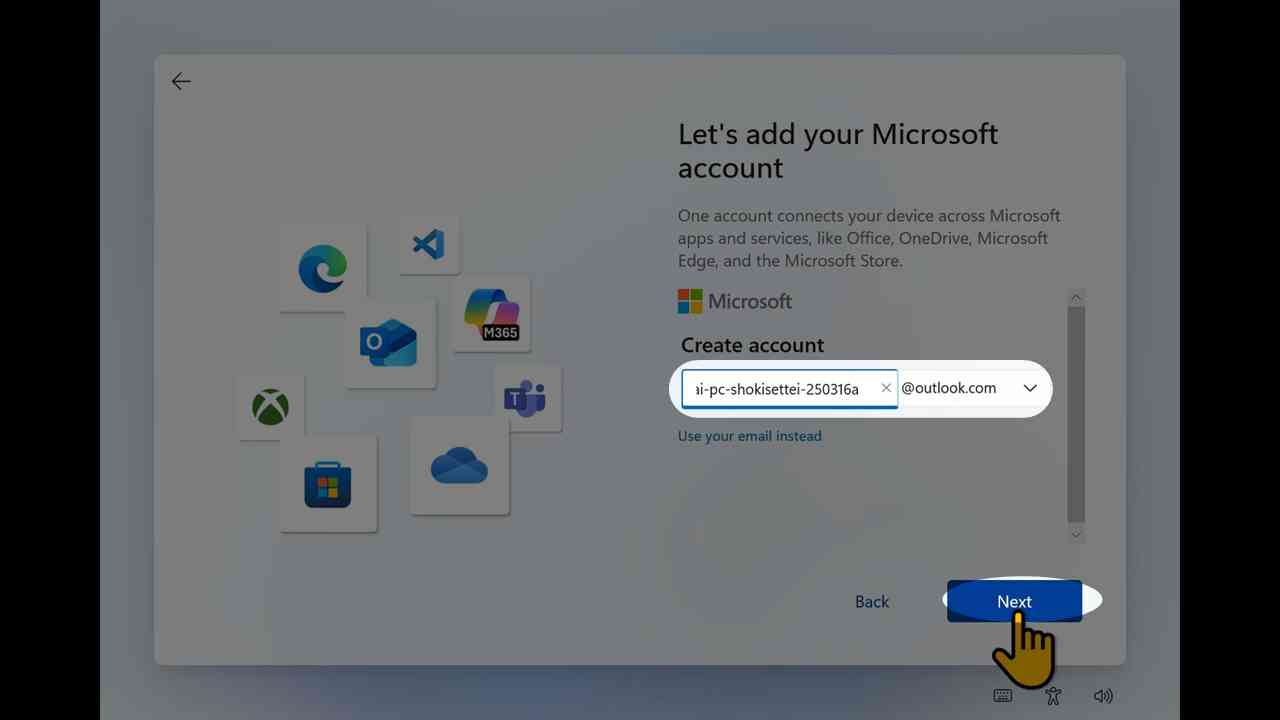Click the Outlook icon tile
Viewport: 1280px width, 720px height.
pyautogui.click(x=389, y=343)
